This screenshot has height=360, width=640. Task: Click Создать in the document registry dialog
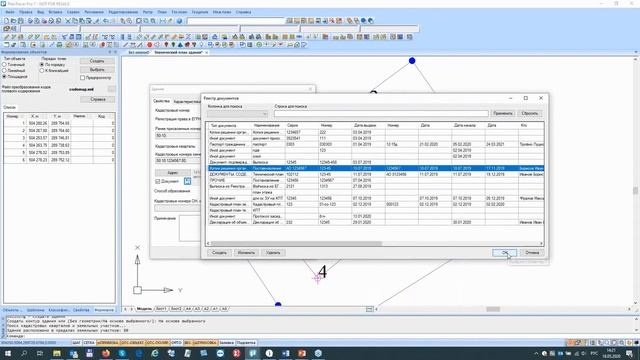pos(219,253)
